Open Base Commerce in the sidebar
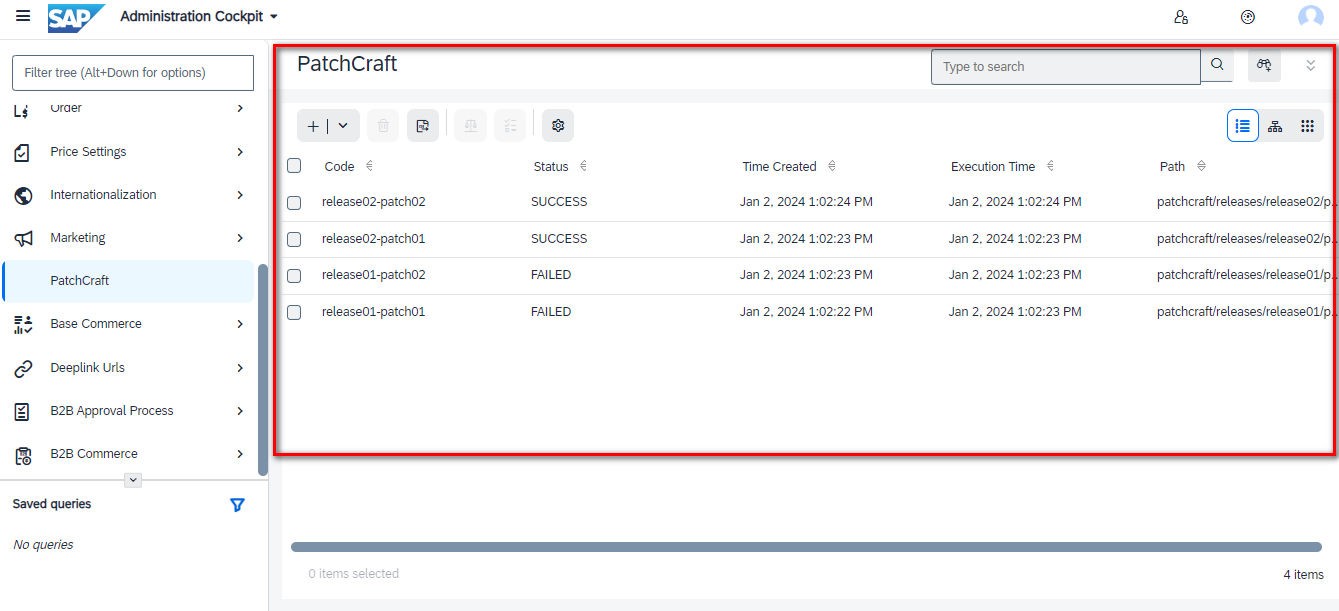 (x=96, y=324)
